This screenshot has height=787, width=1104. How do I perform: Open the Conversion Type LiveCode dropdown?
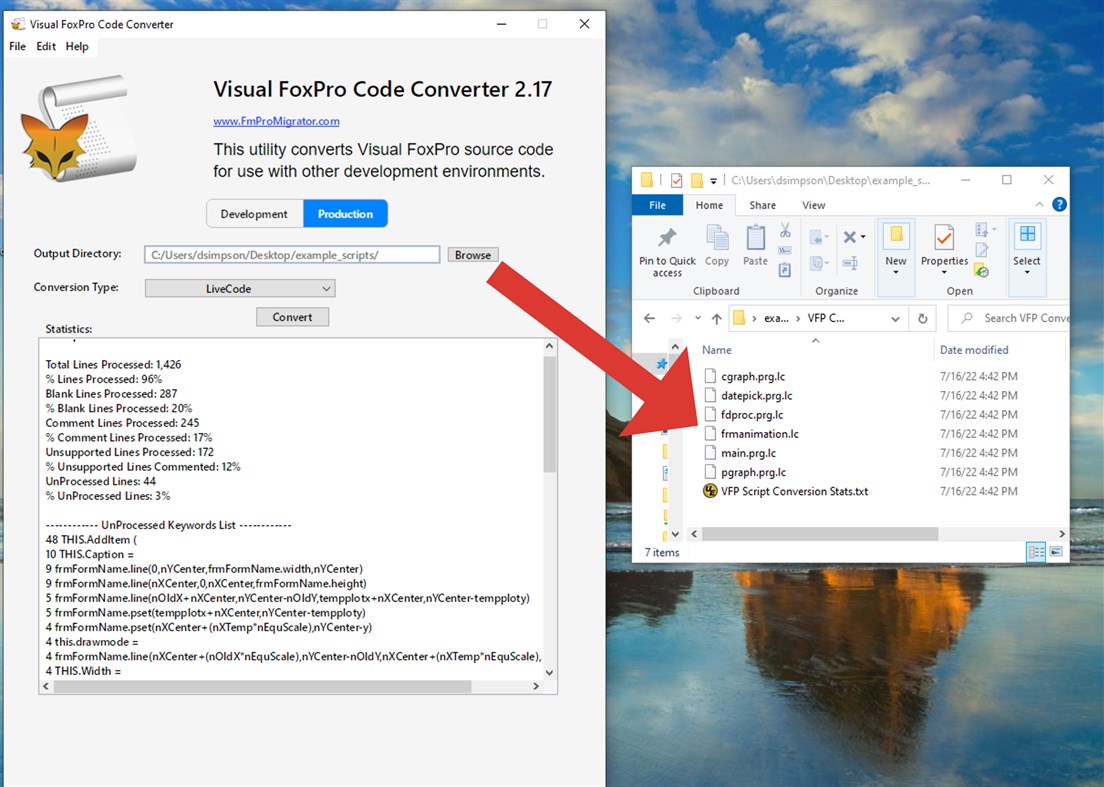pos(239,289)
